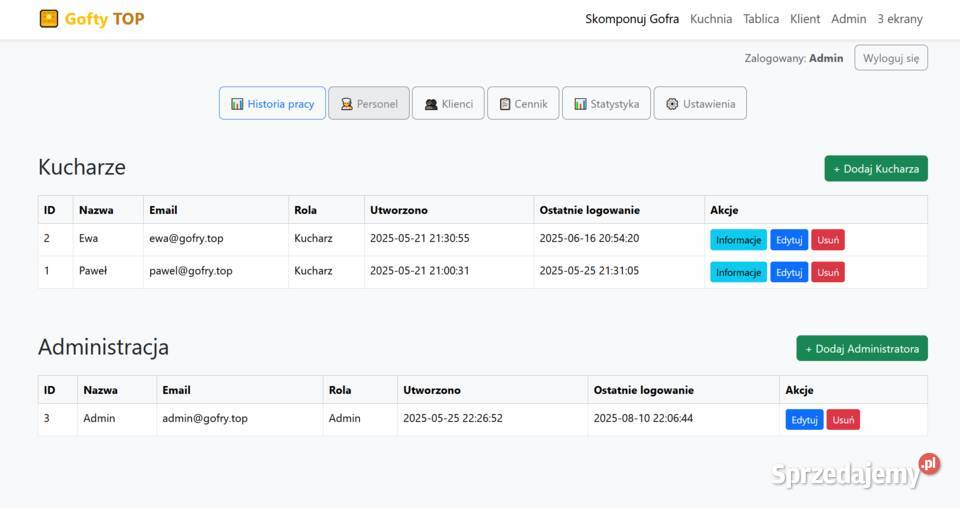Click the Dodaj Administratora button
This screenshot has height=508, width=960.
point(862,349)
